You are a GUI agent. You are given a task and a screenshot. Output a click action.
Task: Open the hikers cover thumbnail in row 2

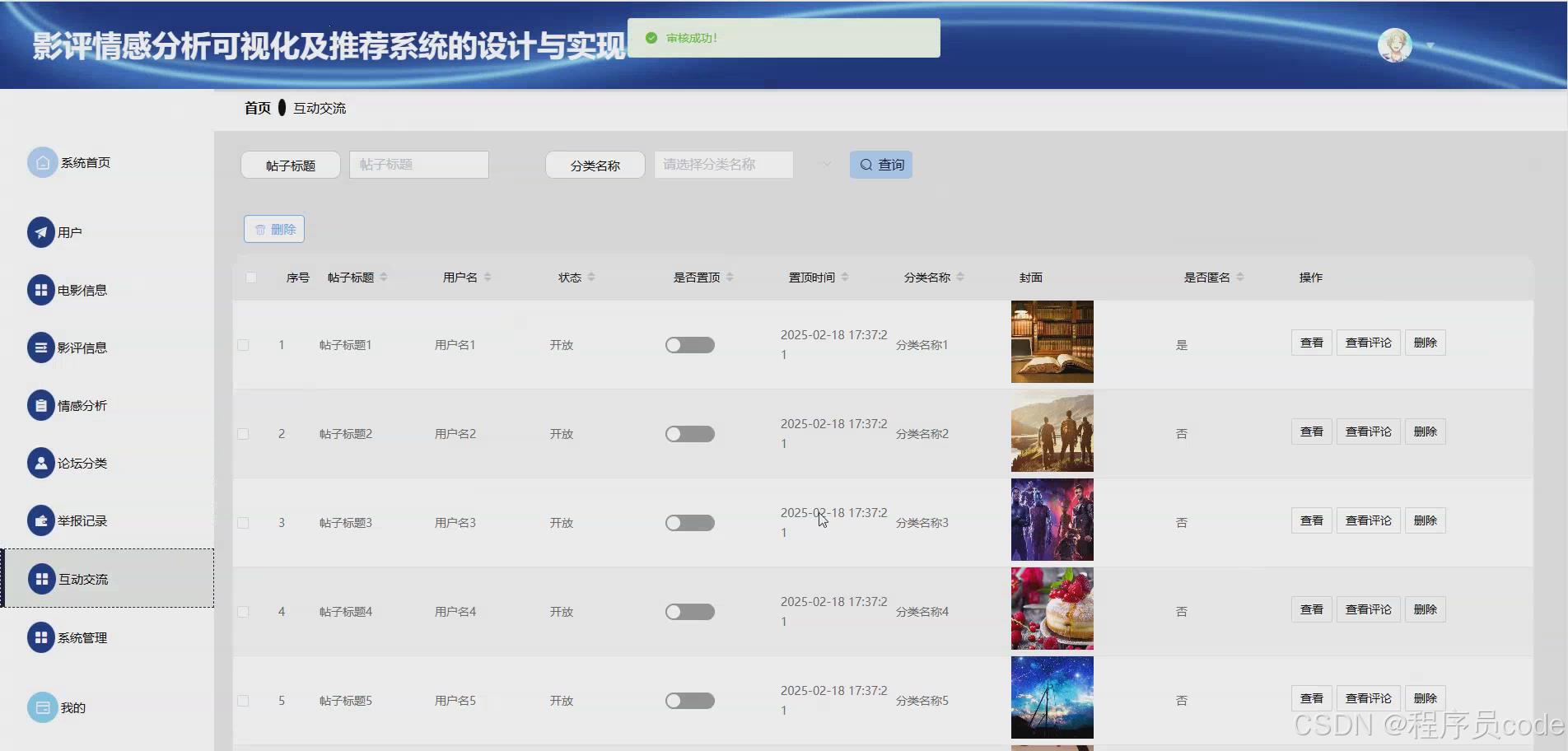point(1052,431)
